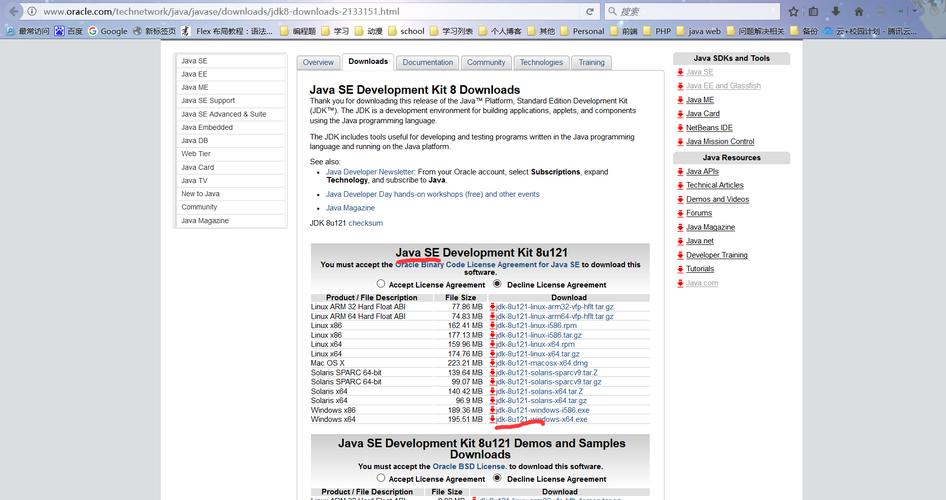Open the Oracle BSD License link
946x500 pixels.
[x=468, y=466]
